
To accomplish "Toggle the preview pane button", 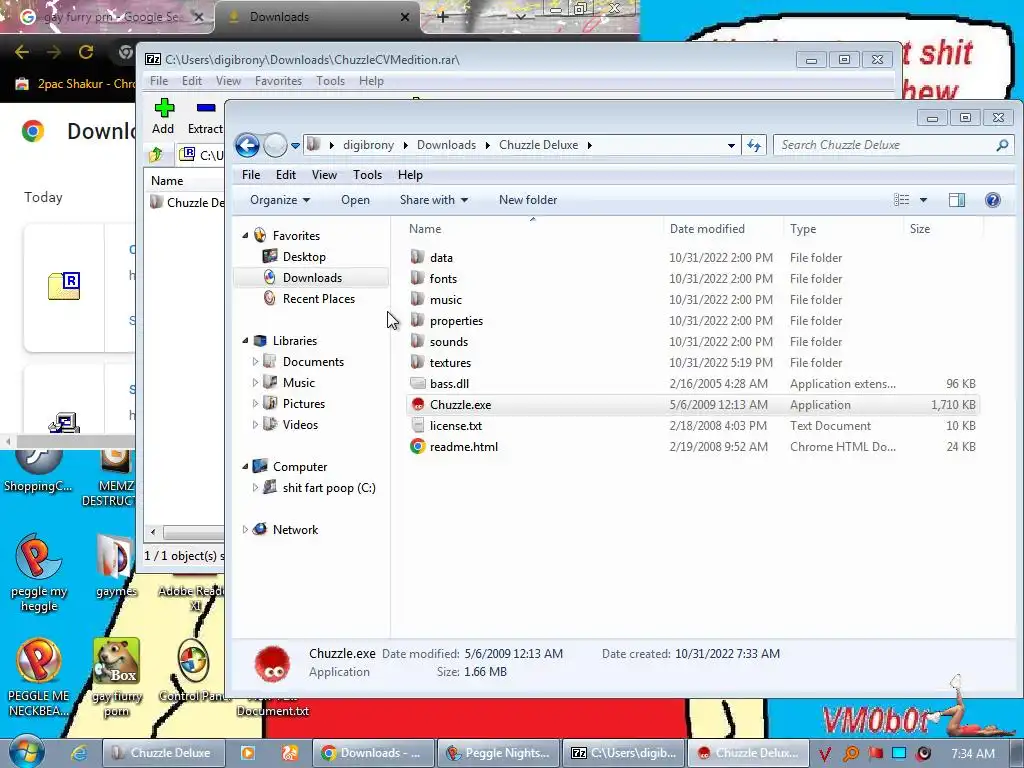I will [957, 200].
